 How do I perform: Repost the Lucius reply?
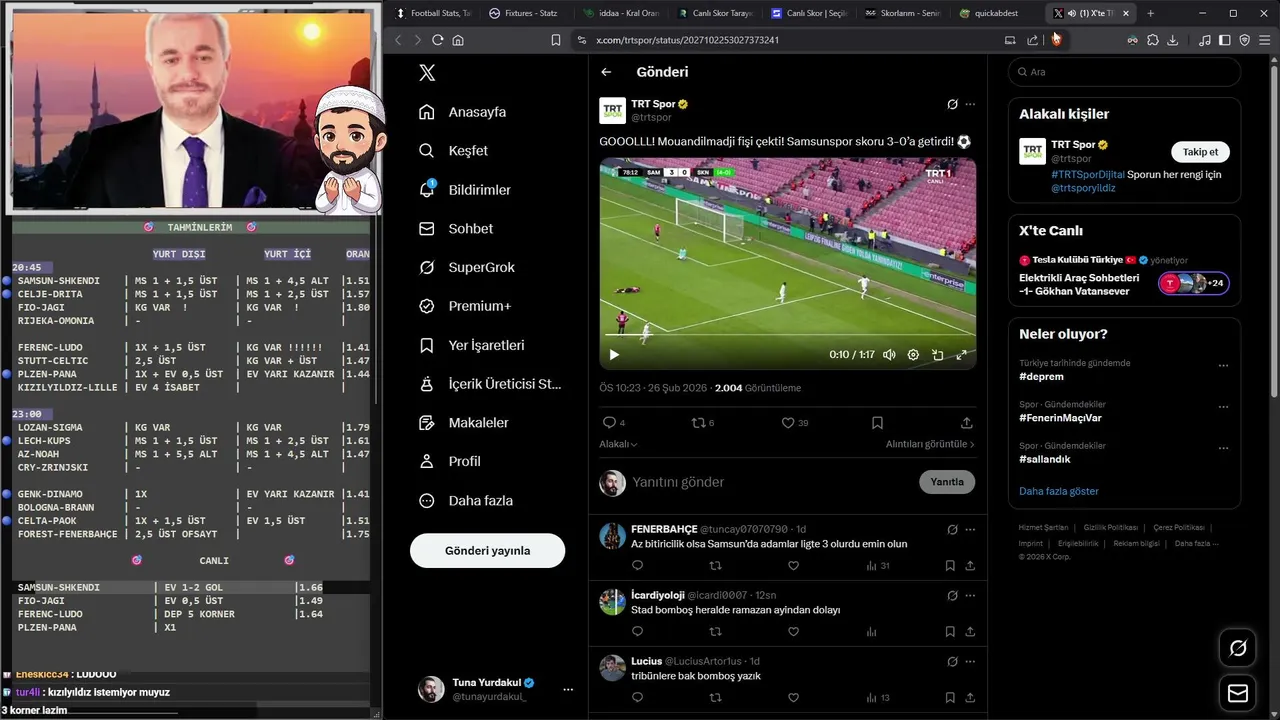pyautogui.click(x=715, y=698)
